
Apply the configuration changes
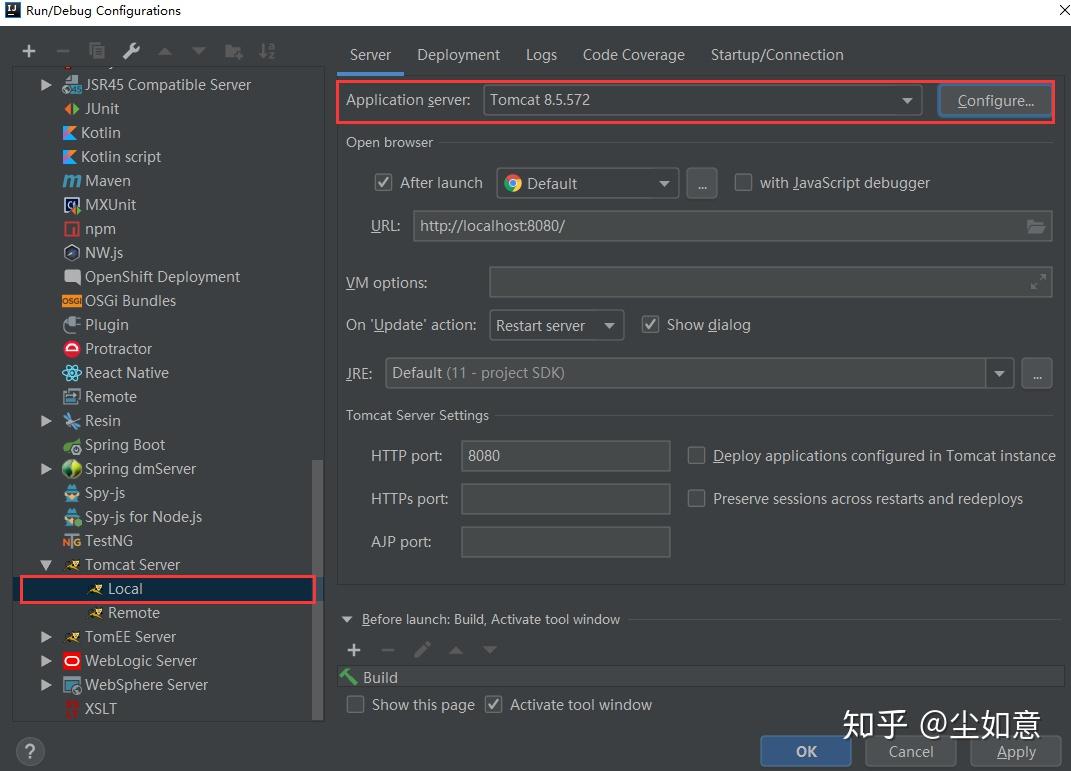click(1016, 751)
